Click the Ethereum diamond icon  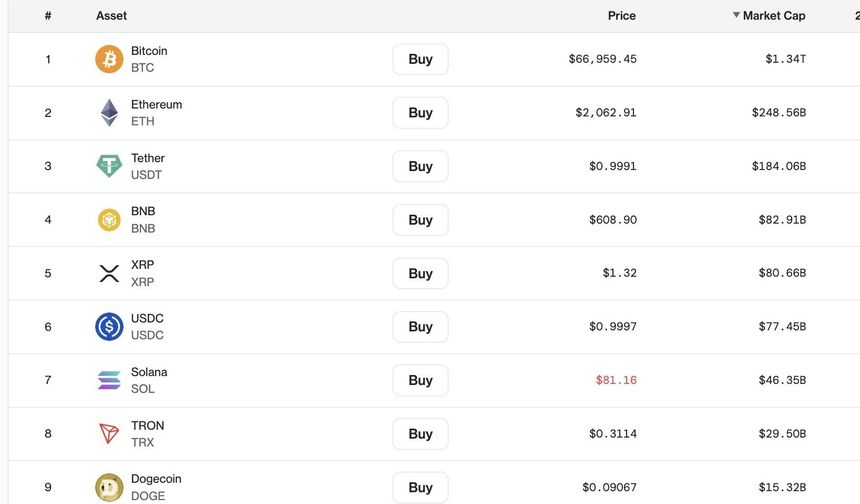click(109, 113)
